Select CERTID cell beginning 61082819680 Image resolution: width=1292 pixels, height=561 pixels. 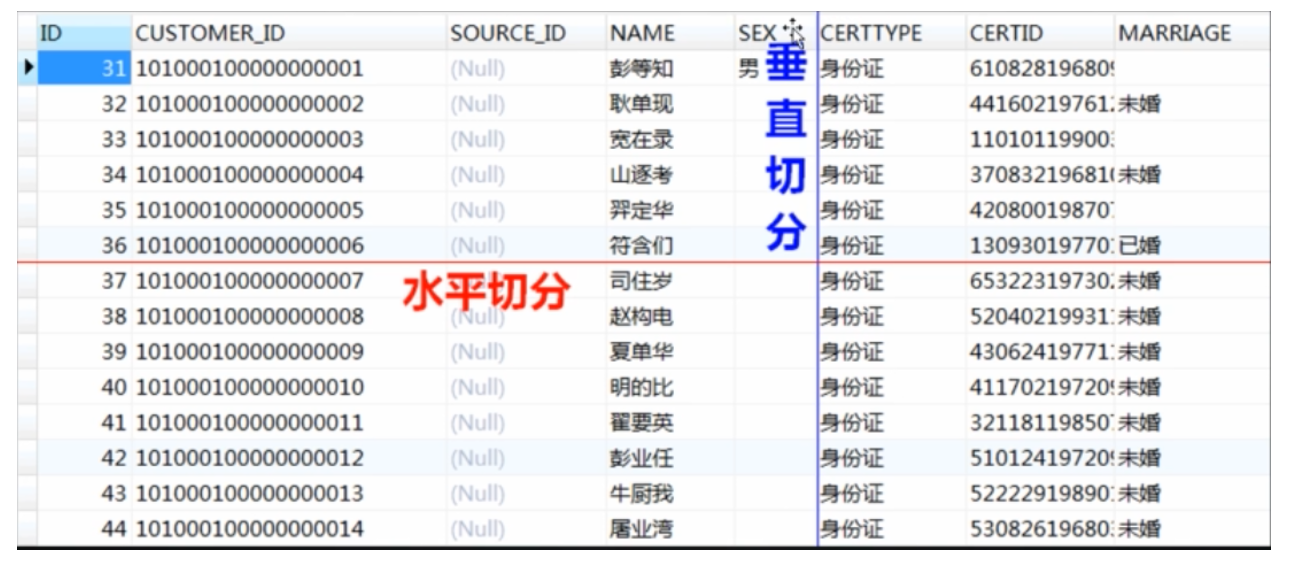point(1040,68)
